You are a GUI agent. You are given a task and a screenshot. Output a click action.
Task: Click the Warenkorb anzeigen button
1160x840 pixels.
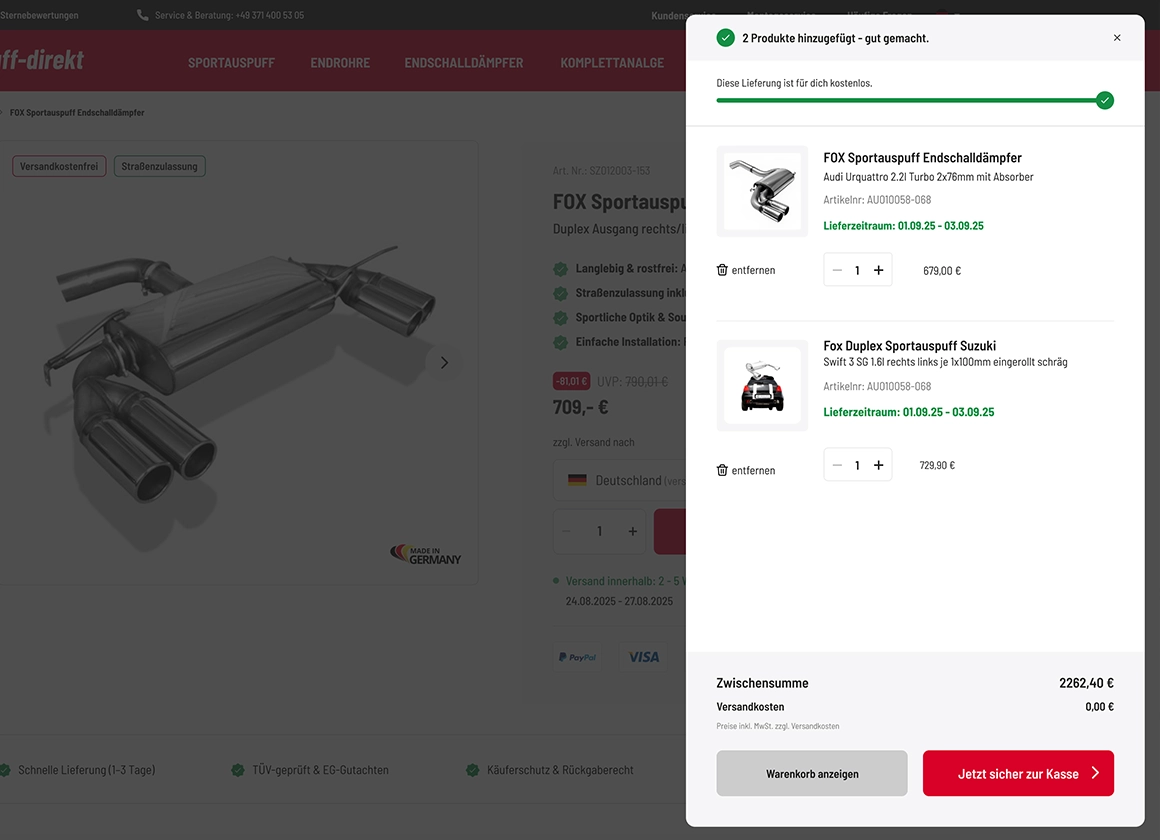point(811,773)
